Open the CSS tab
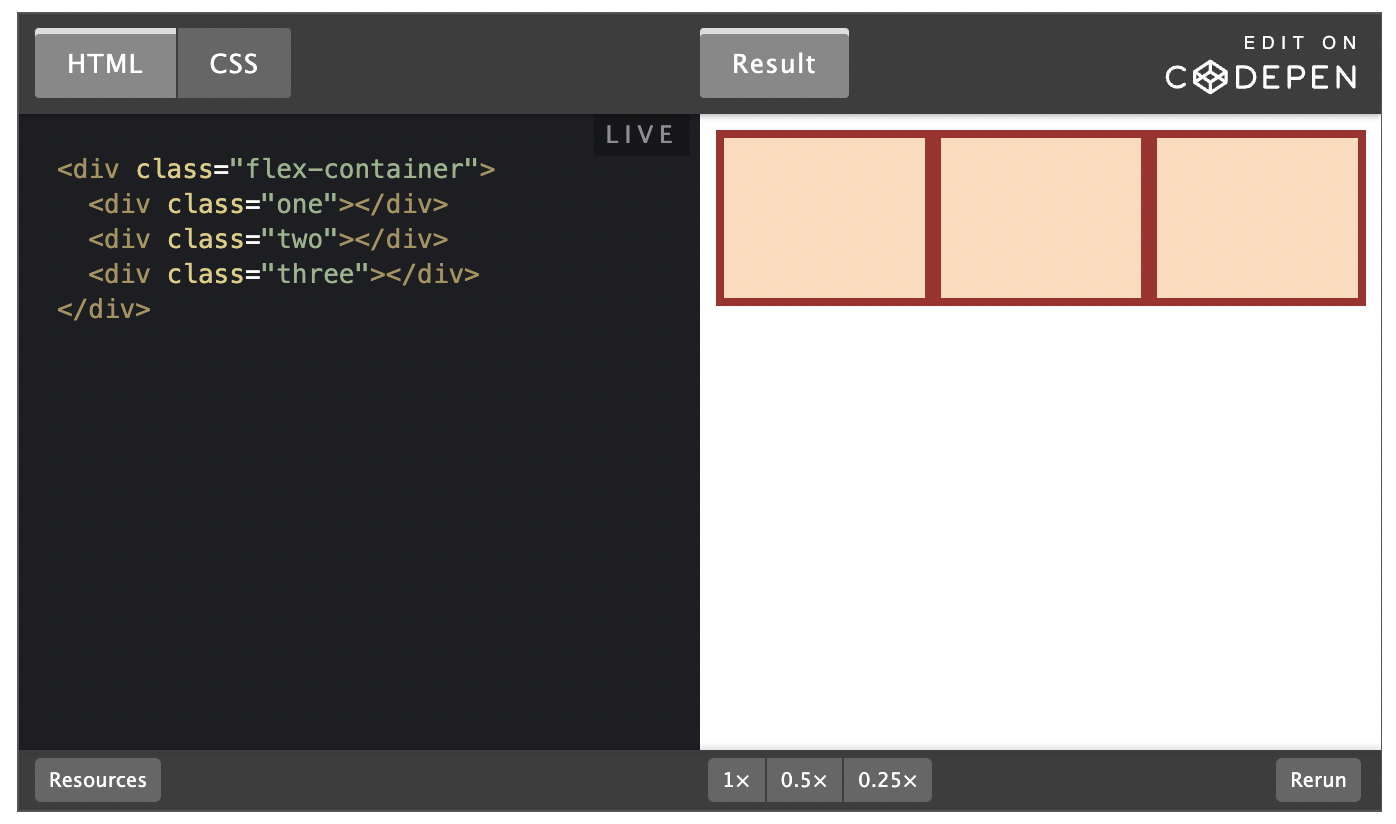The height and width of the screenshot is (824, 1396). pyautogui.click(x=234, y=64)
